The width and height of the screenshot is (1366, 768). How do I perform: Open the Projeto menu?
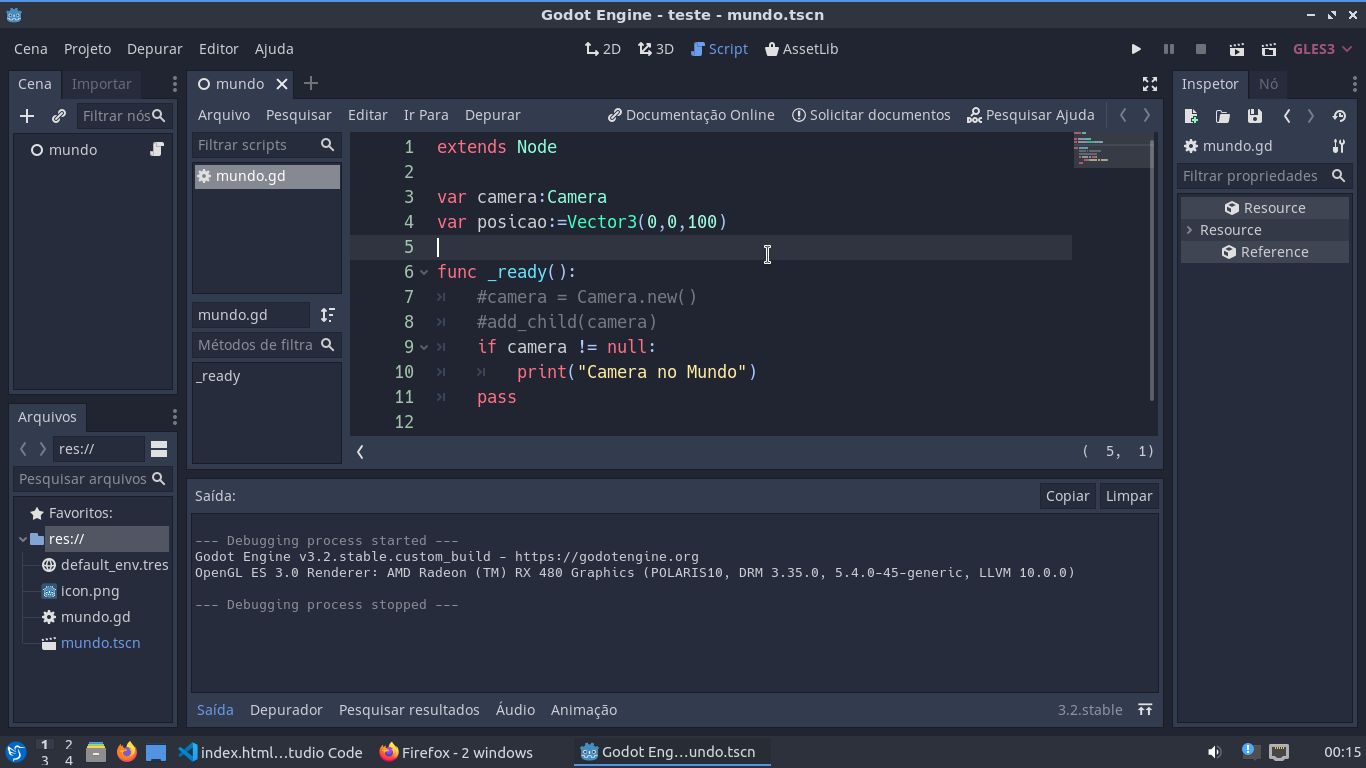(87, 49)
